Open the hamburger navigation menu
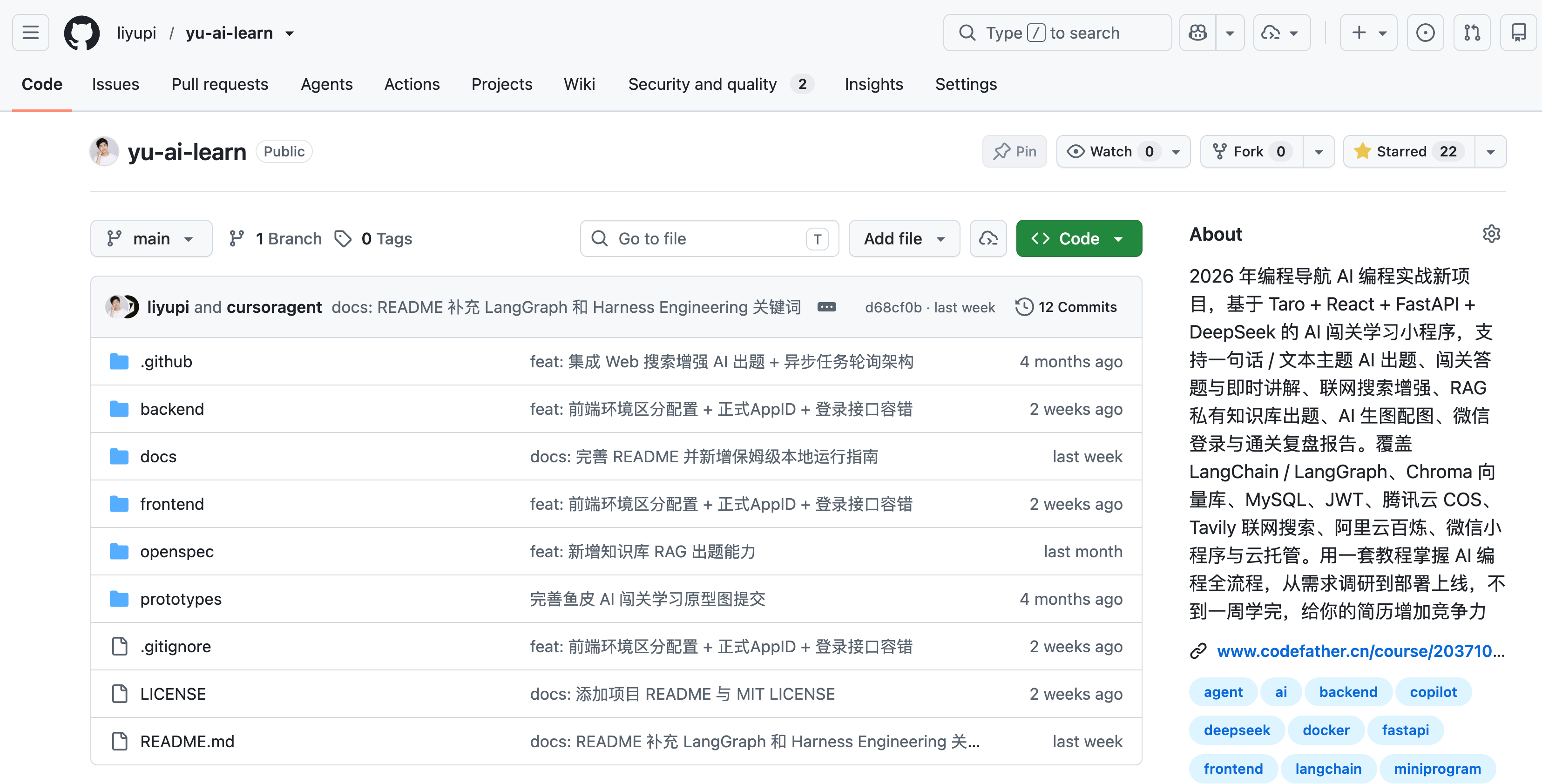Image resolution: width=1542 pixels, height=784 pixels. click(x=31, y=33)
